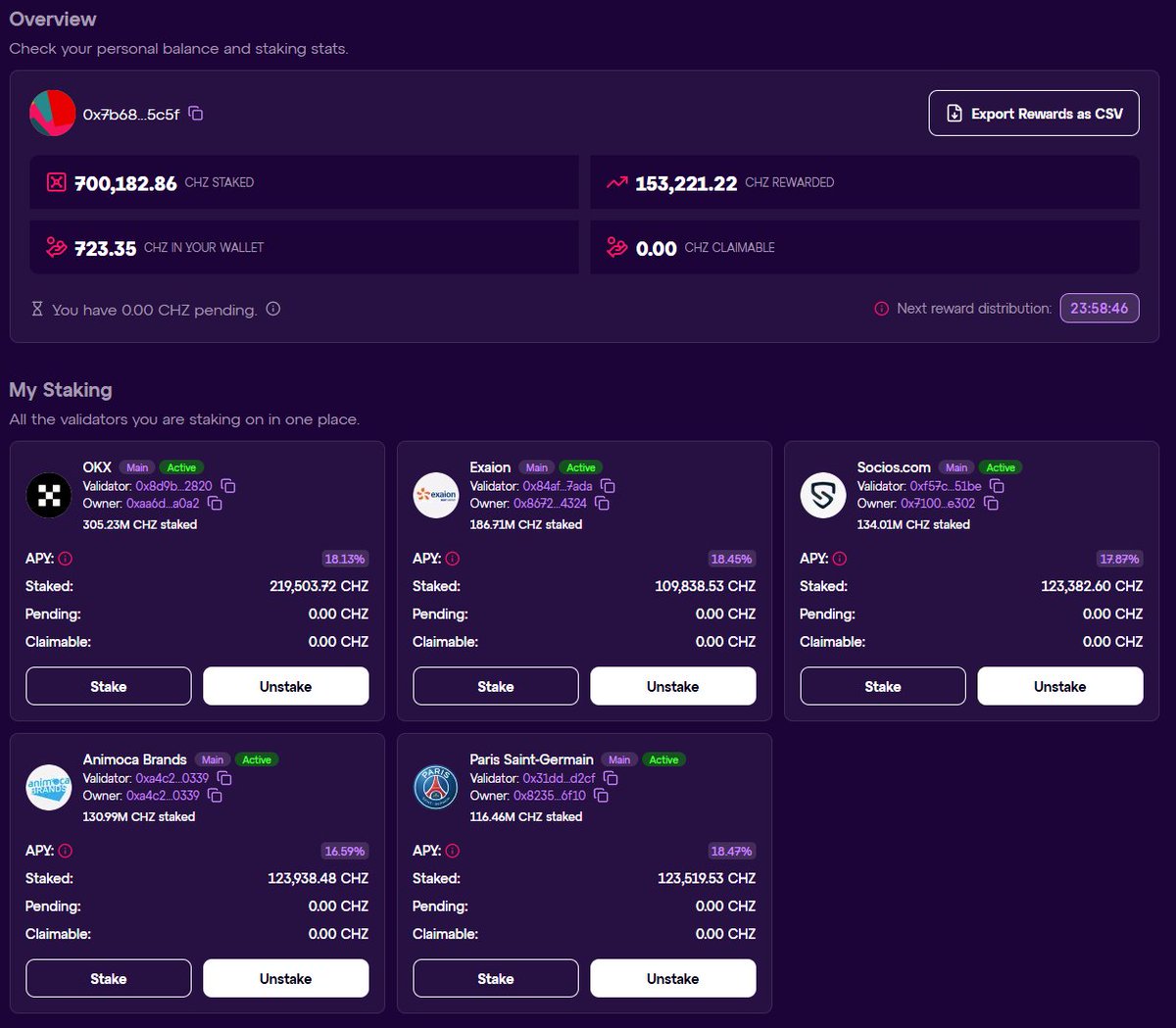Open Paris Saint-Germain APY info icon
1176x1028 pixels.
tap(453, 851)
